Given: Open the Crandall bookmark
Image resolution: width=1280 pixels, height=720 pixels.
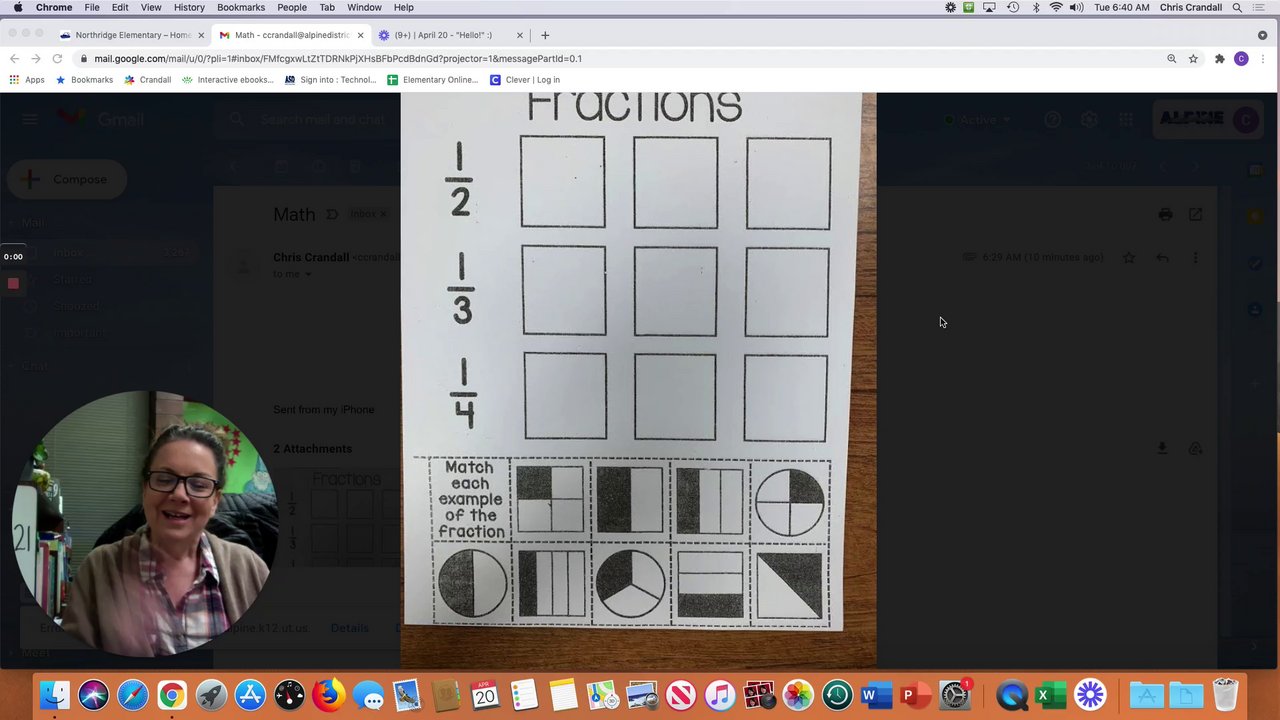Looking at the screenshot, I should tap(148, 80).
